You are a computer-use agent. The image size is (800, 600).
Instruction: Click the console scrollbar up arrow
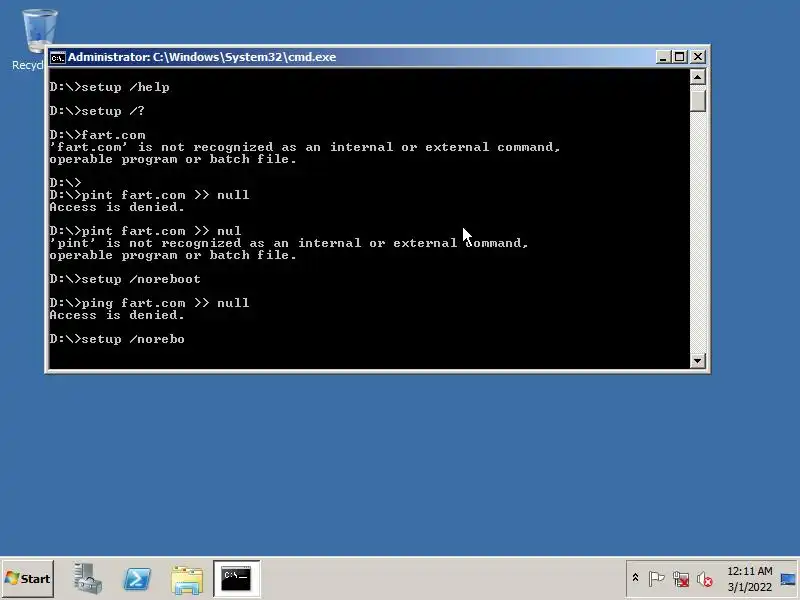pos(697,77)
